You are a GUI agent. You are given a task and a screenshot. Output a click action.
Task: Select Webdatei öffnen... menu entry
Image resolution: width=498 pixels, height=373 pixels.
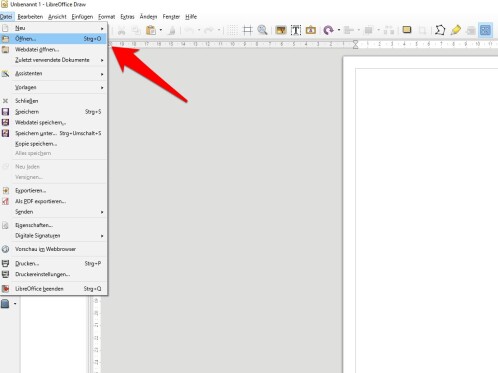click(x=53, y=50)
